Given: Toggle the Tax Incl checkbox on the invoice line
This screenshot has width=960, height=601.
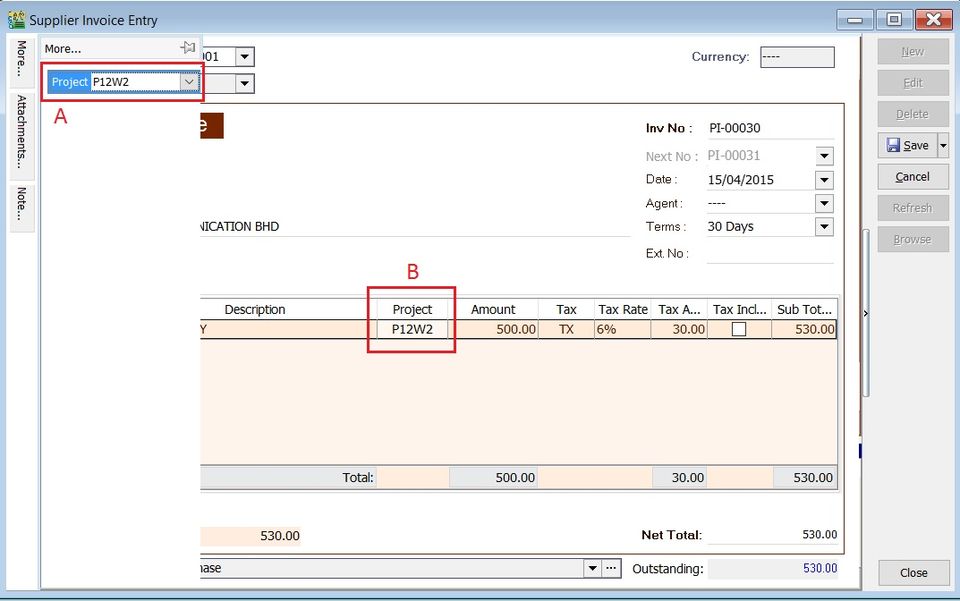Looking at the screenshot, I should 738,329.
